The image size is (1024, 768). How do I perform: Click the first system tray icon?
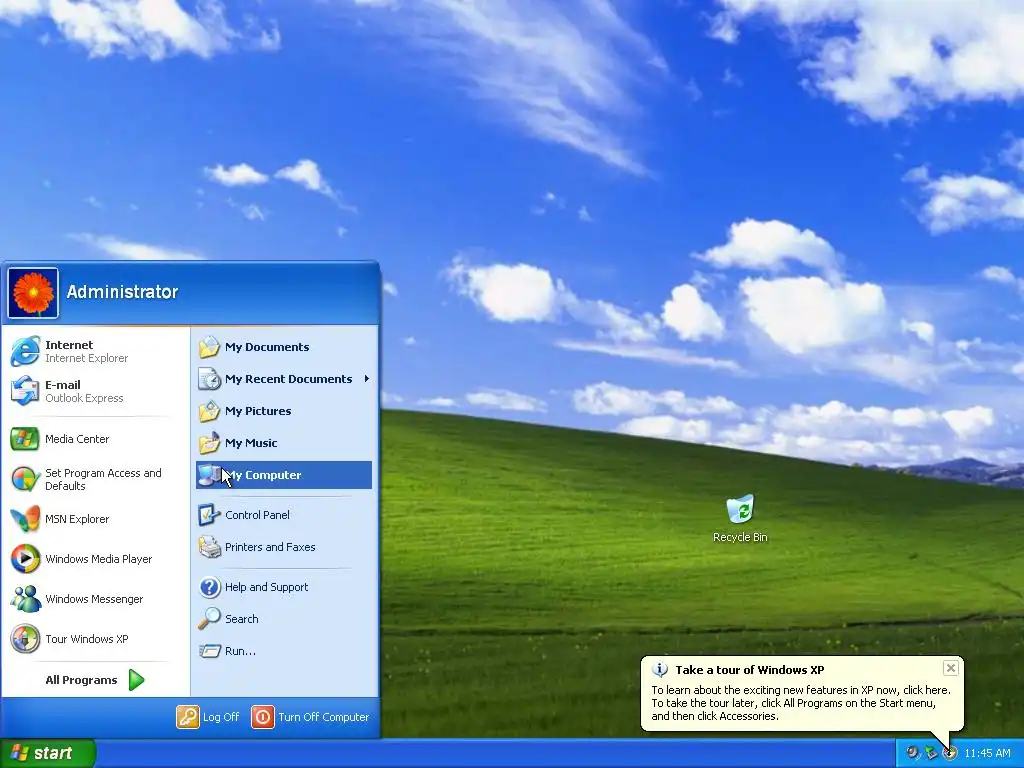[912, 753]
